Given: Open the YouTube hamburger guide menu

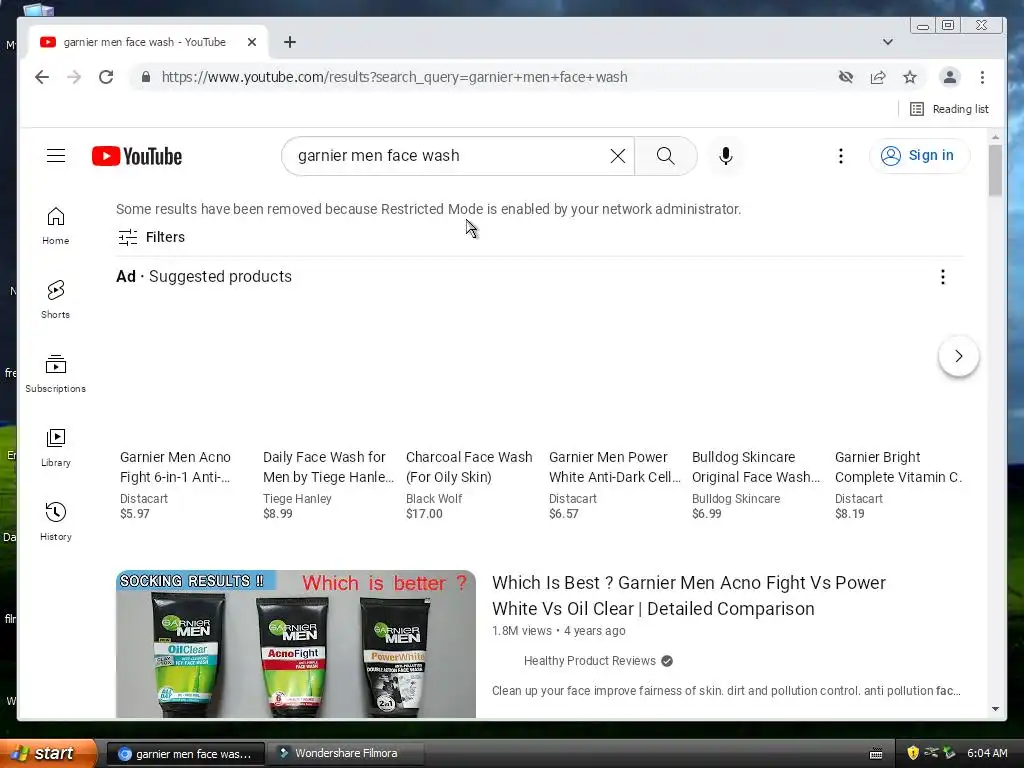Looking at the screenshot, I should (x=56, y=155).
